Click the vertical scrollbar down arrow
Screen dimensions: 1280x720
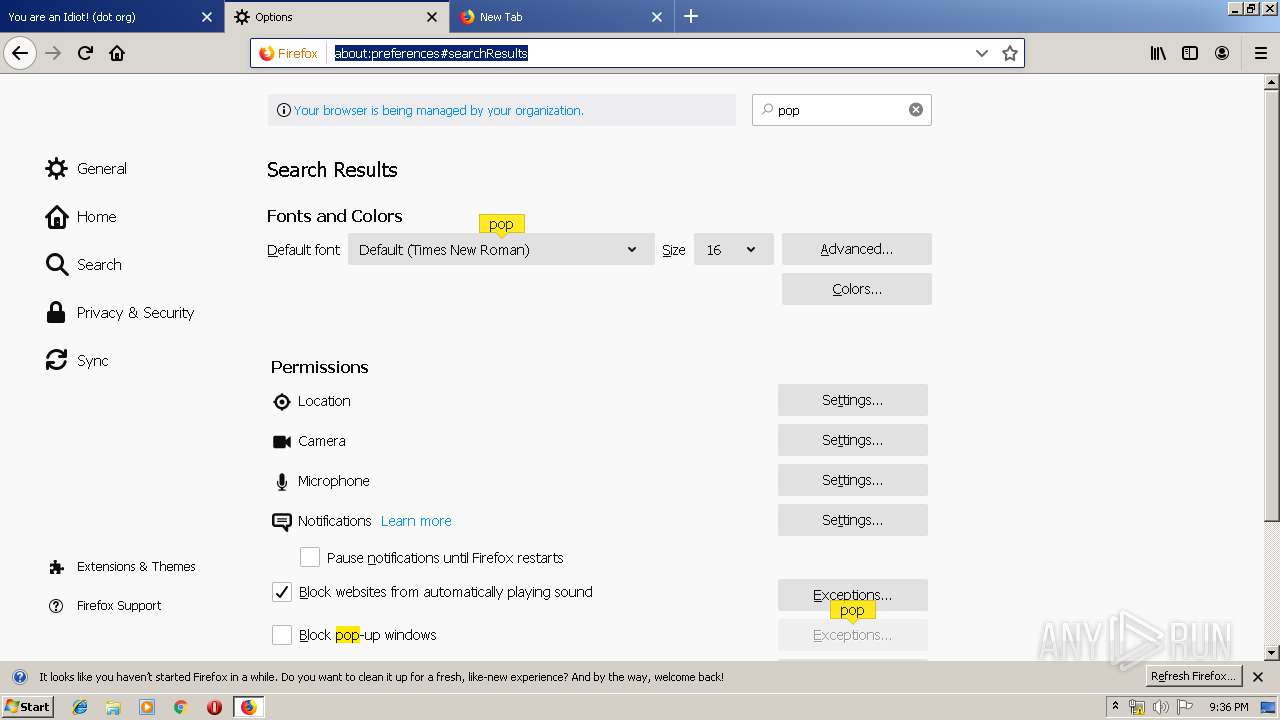pyautogui.click(x=1272, y=652)
